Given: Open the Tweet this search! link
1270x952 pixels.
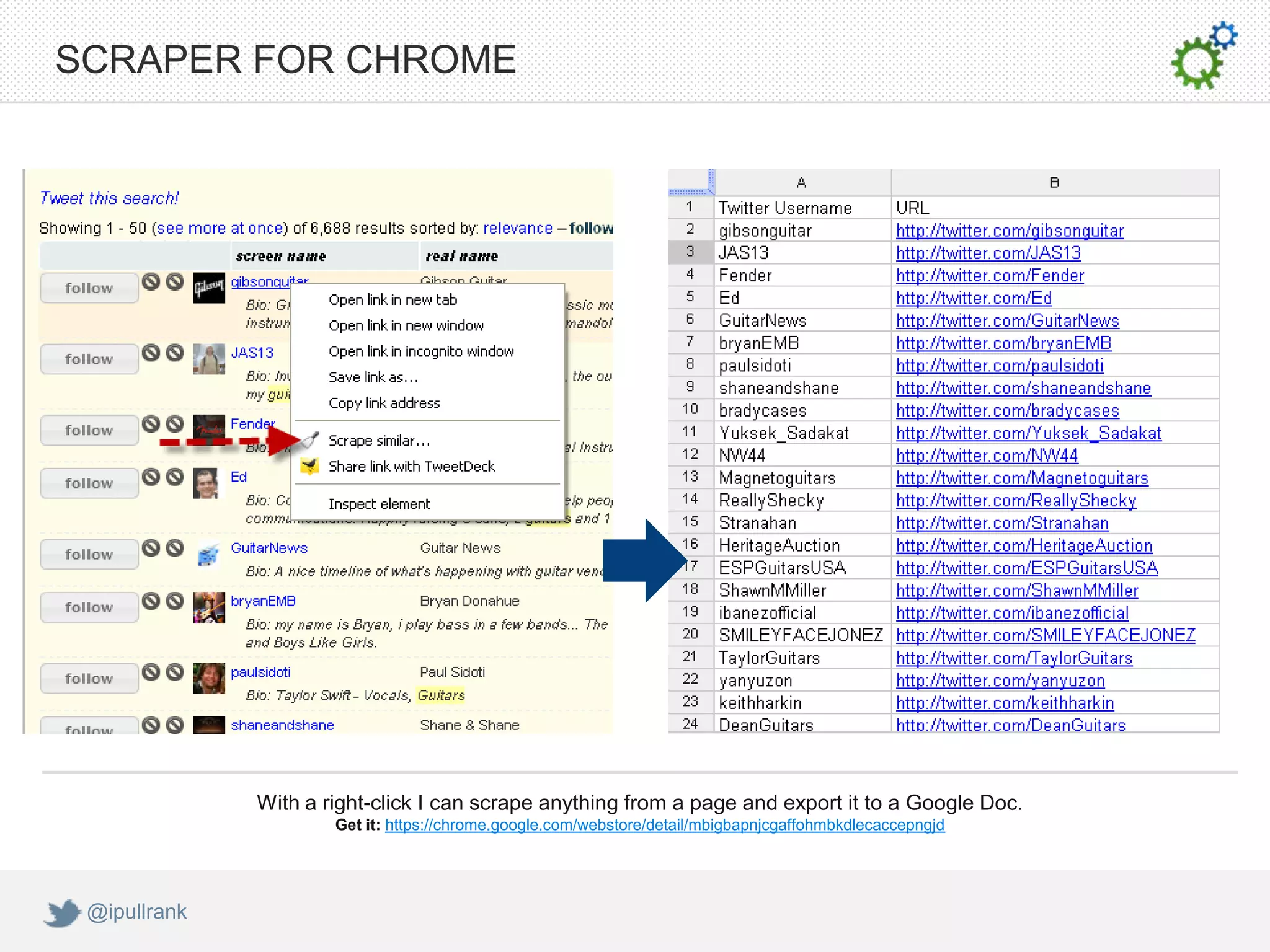Looking at the screenshot, I should [109, 198].
